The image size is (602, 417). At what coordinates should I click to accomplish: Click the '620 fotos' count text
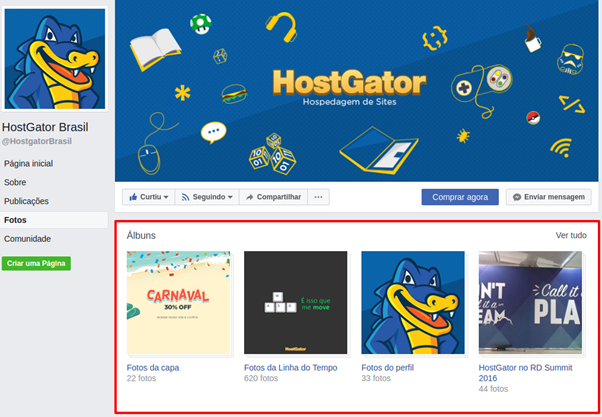click(x=261, y=378)
